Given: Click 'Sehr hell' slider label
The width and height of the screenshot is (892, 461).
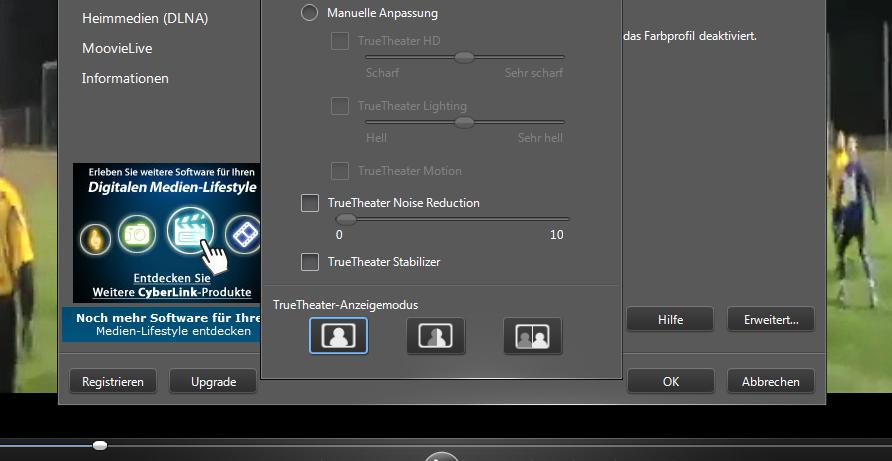Looking at the screenshot, I should 540,138.
